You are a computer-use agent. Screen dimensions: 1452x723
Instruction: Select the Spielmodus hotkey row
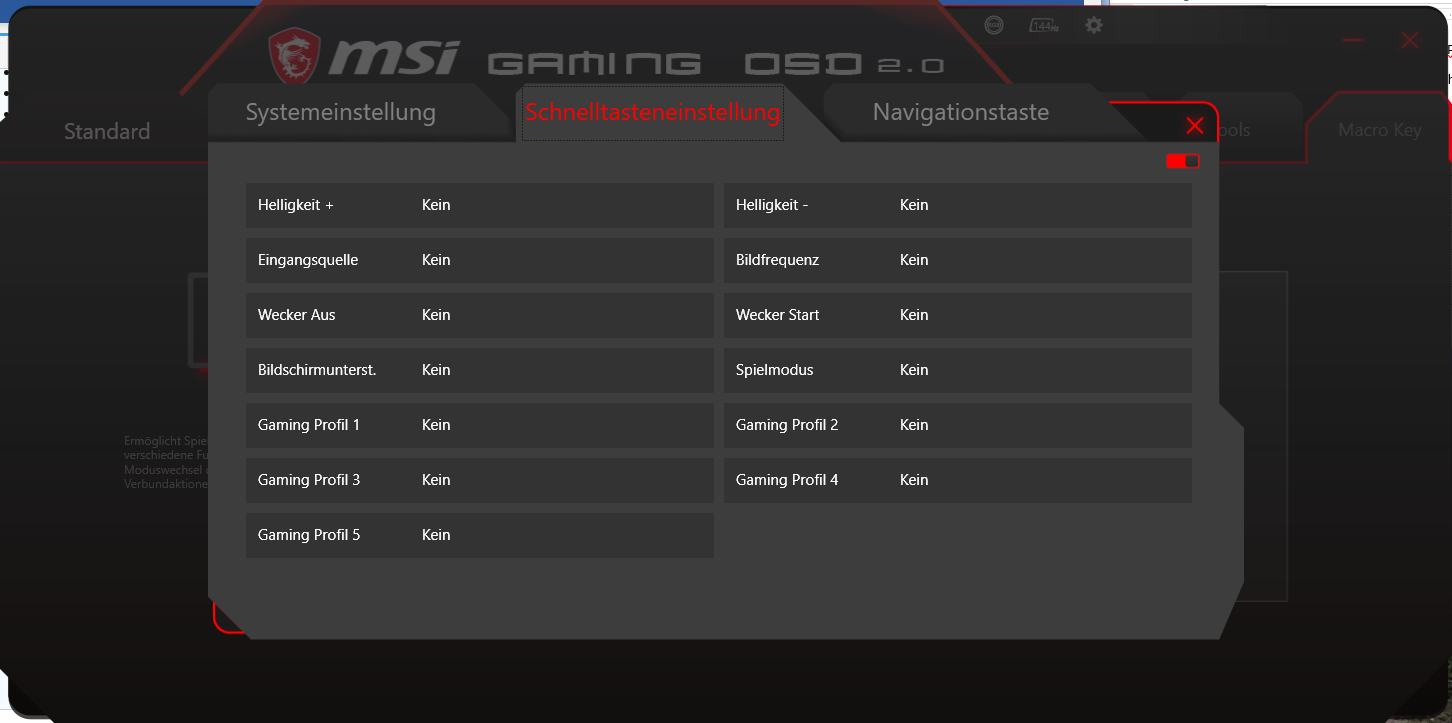point(958,370)
